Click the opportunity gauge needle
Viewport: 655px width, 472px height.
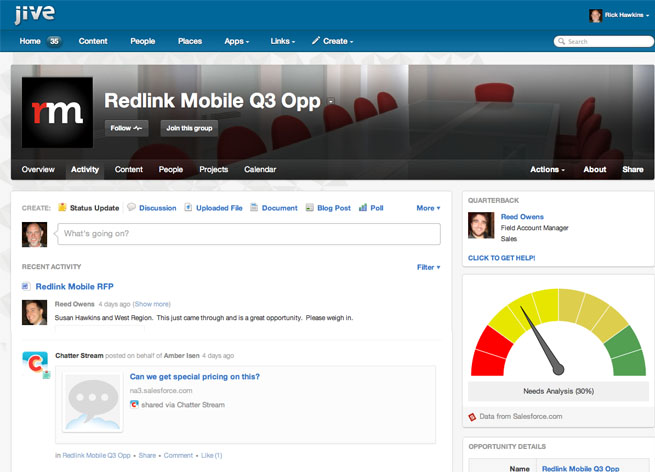(542, 340)
